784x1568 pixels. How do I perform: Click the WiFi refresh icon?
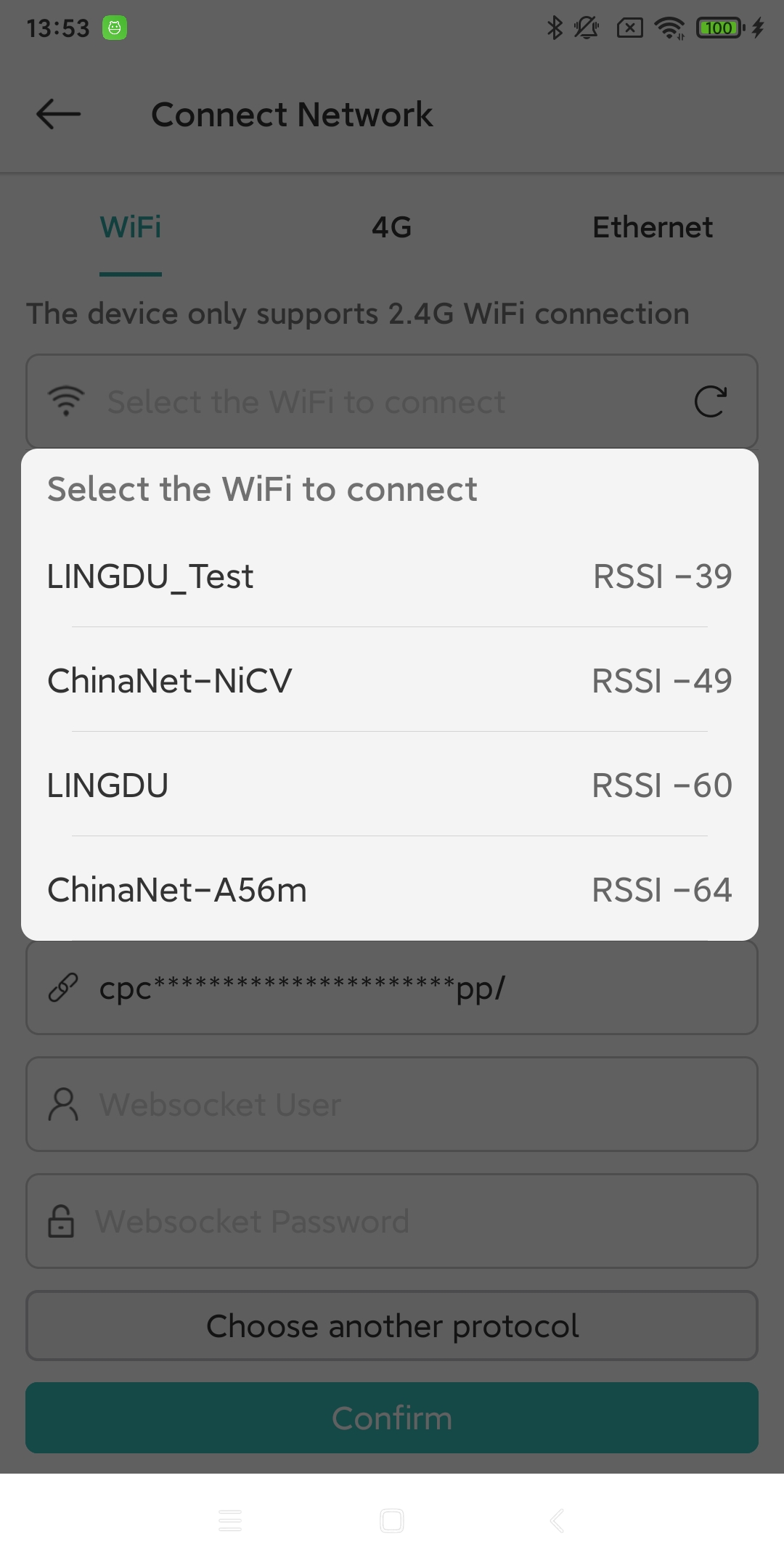tap(710, 401)
